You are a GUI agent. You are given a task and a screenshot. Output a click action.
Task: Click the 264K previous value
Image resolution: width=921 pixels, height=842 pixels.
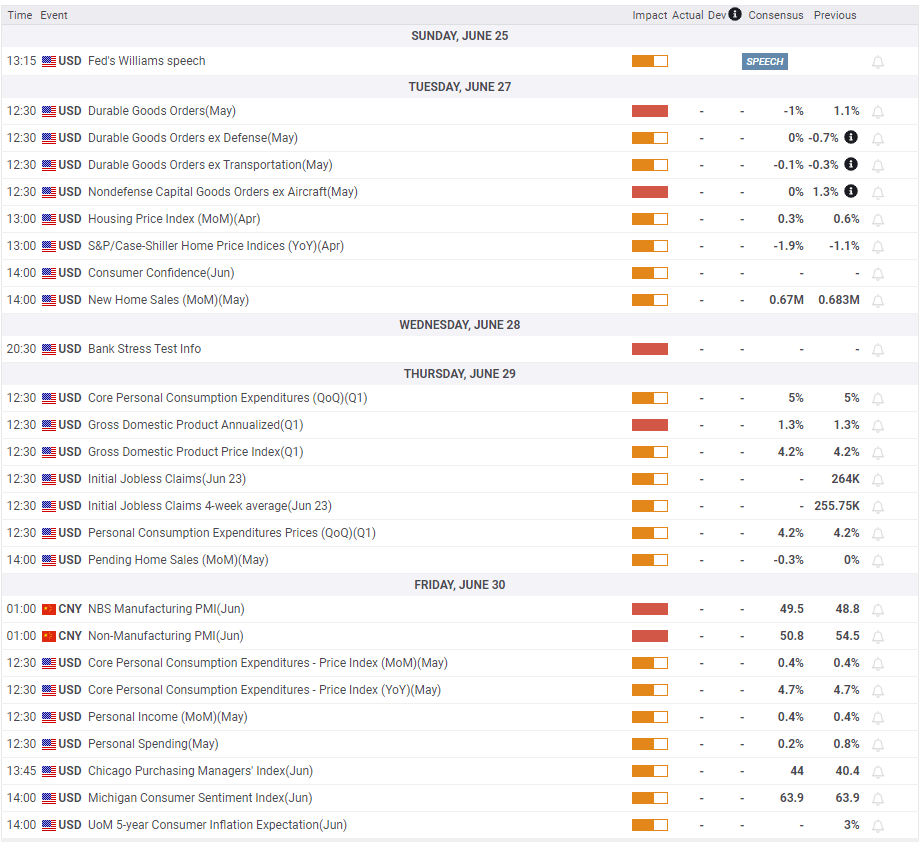[x=845, y=479]
